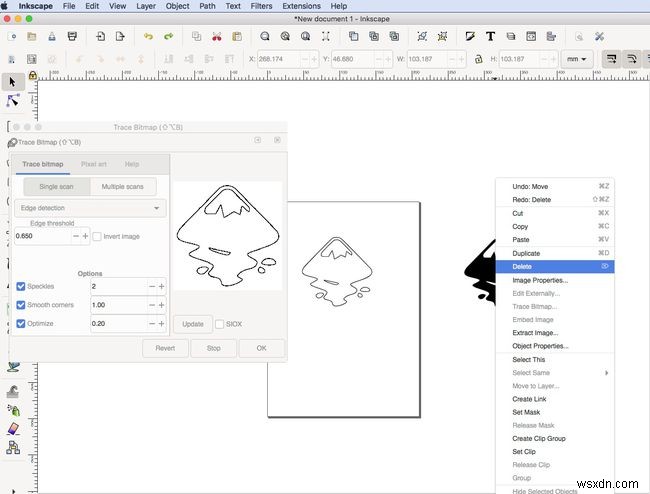Zoom to fit selection icon
This screenshot has height=494, width=650.
[x=265, y=36]
